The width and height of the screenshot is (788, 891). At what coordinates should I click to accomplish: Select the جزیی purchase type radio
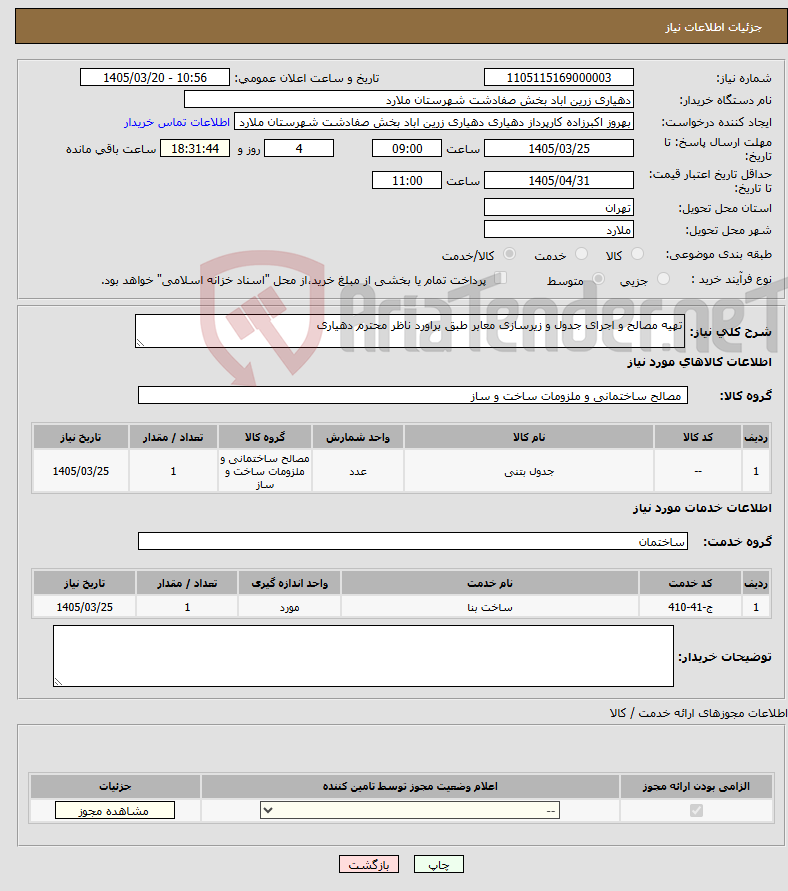point(663,279)
